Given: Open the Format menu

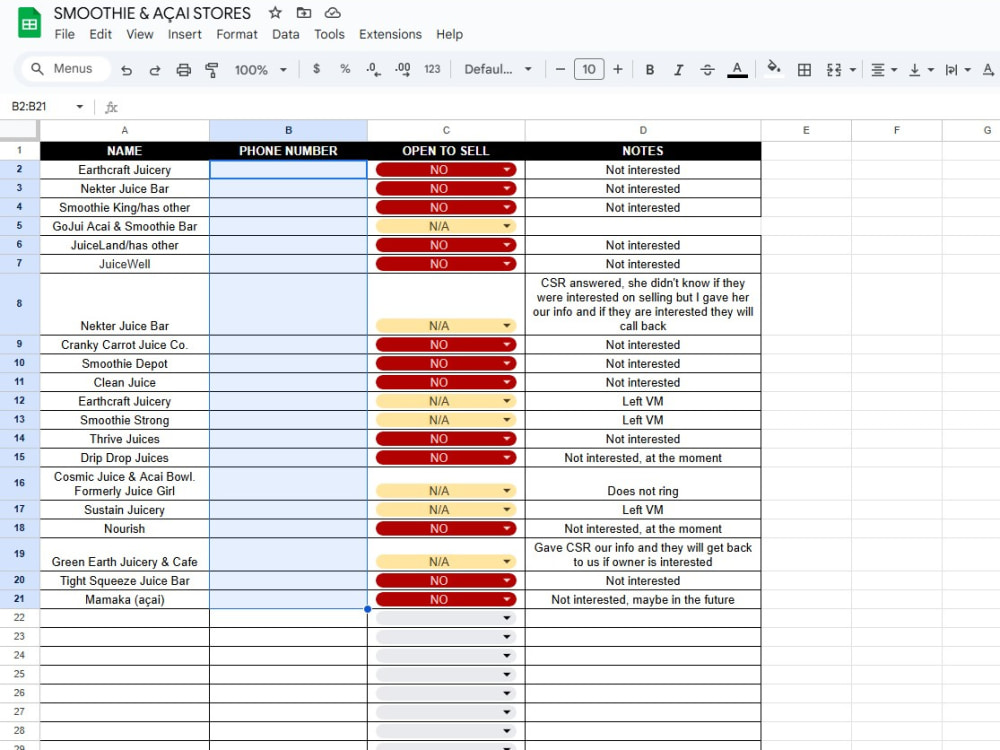Looking at the screenshot, I should (x=237, y=34).
